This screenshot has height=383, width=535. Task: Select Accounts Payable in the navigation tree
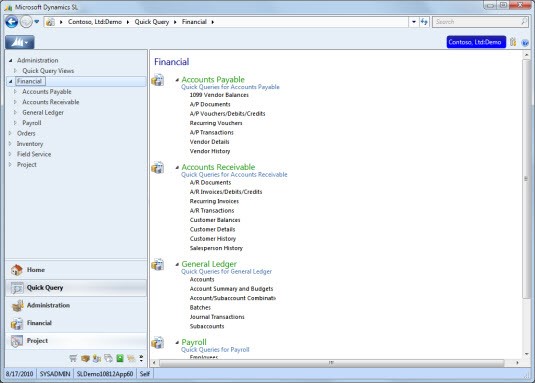[47, 92]
